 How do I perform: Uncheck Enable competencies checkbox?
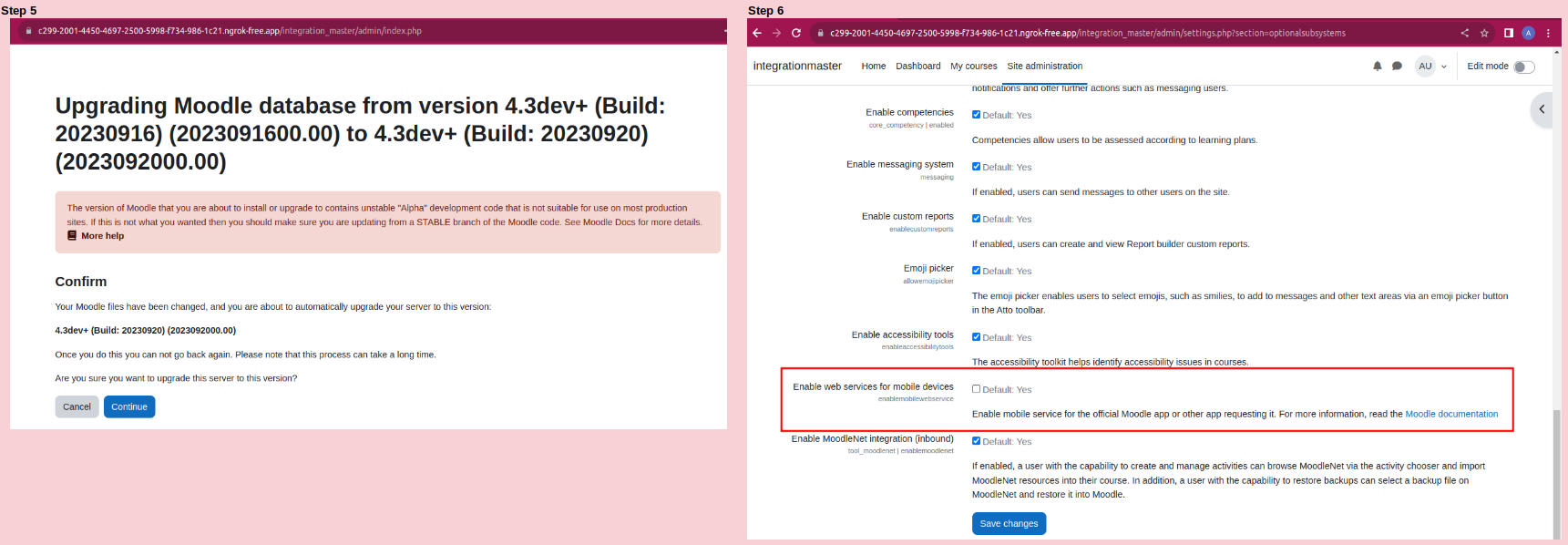click(977, 115)
